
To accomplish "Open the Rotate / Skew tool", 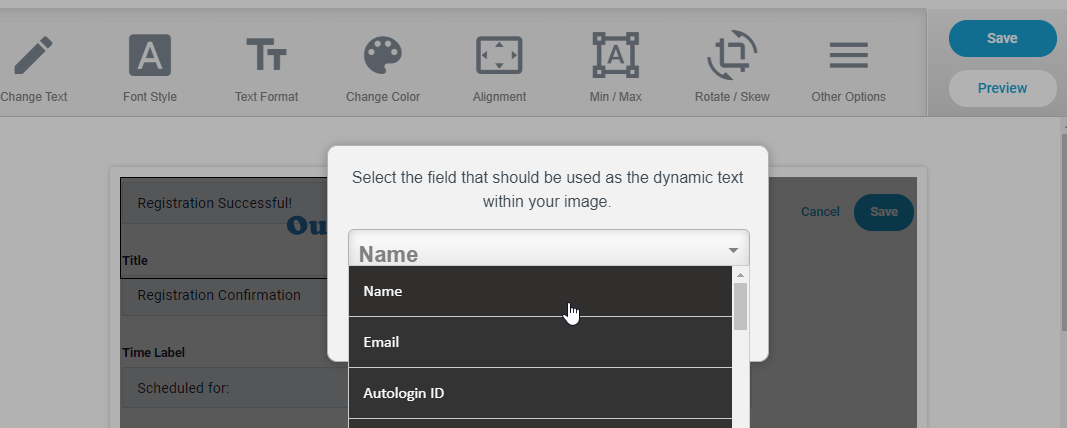I will [x=732, y=68].
